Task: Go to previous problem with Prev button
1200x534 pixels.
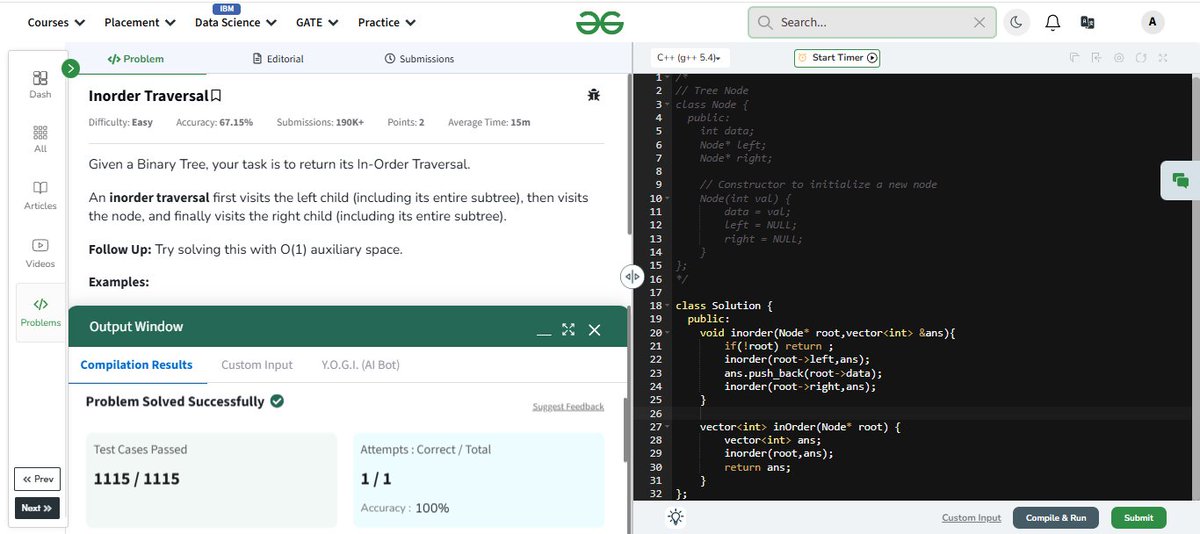Action: point(37,479)
